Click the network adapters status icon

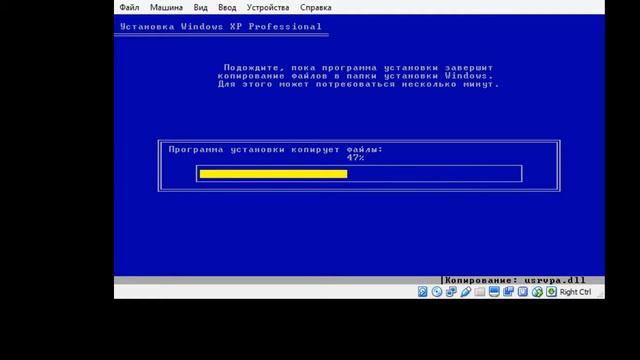point(451,292)
